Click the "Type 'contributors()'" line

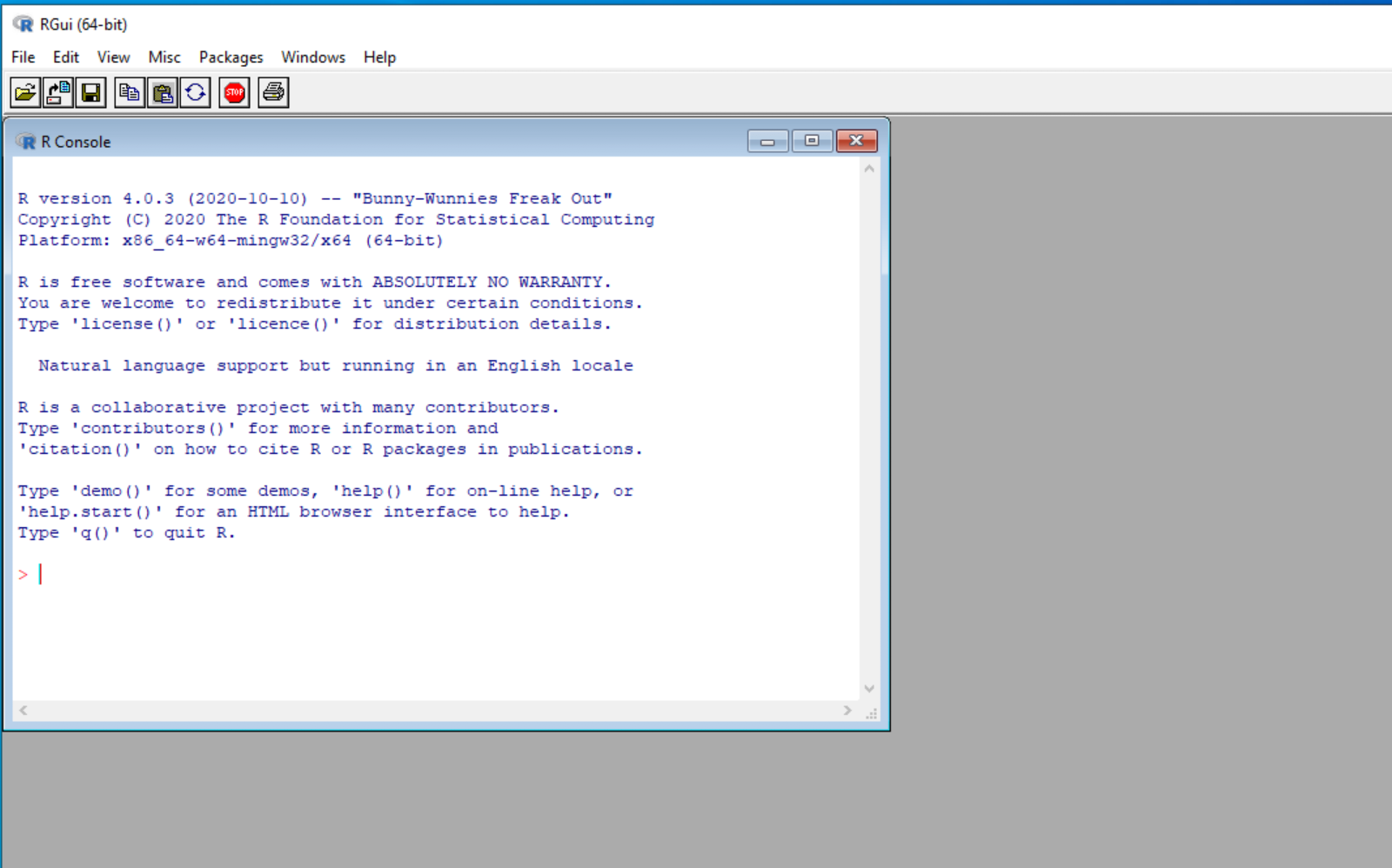click(x=258, y=429)
